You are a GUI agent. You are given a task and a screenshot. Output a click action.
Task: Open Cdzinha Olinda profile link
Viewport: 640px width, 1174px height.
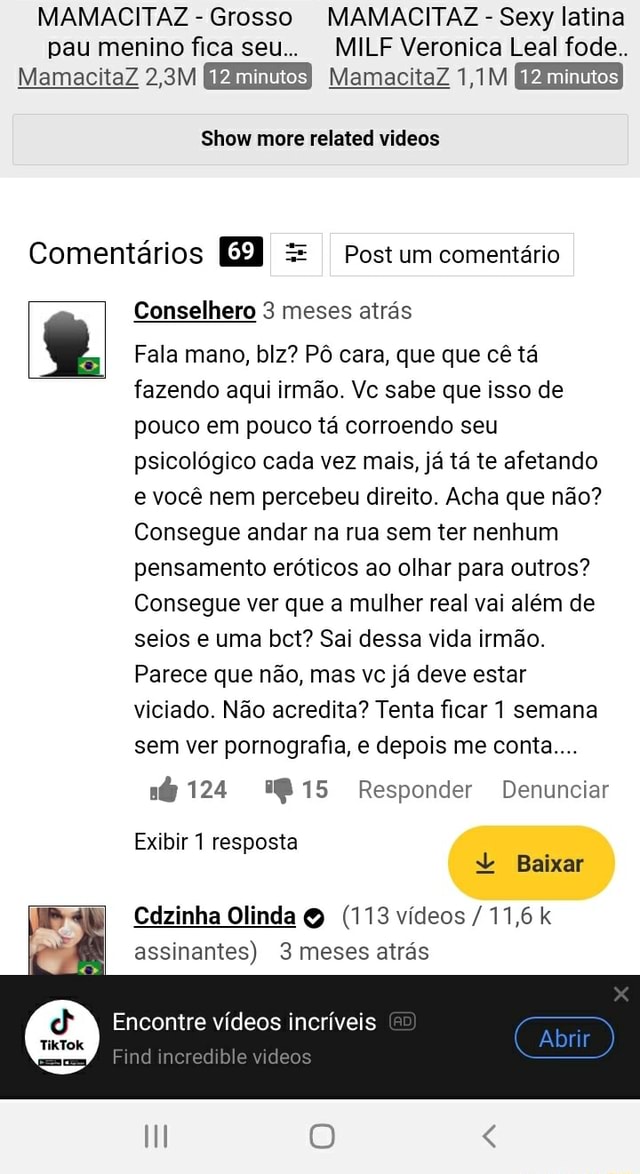point(215,916)
